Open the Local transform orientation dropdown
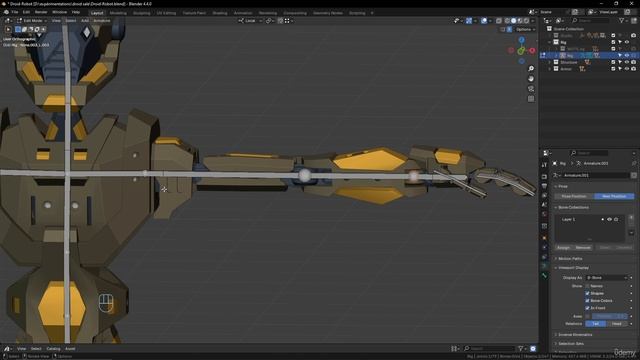 coord(250,20)
